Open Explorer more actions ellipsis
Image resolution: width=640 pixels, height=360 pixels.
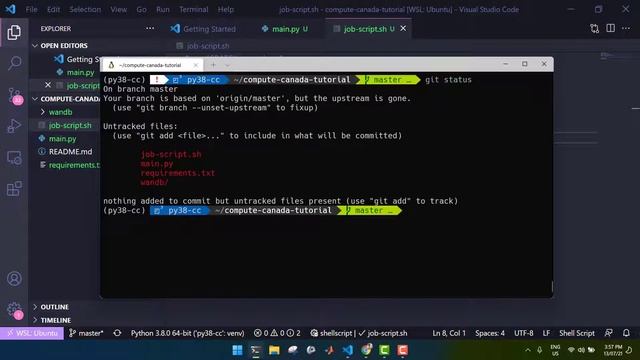pyautogui.click(x=150, y=29)
